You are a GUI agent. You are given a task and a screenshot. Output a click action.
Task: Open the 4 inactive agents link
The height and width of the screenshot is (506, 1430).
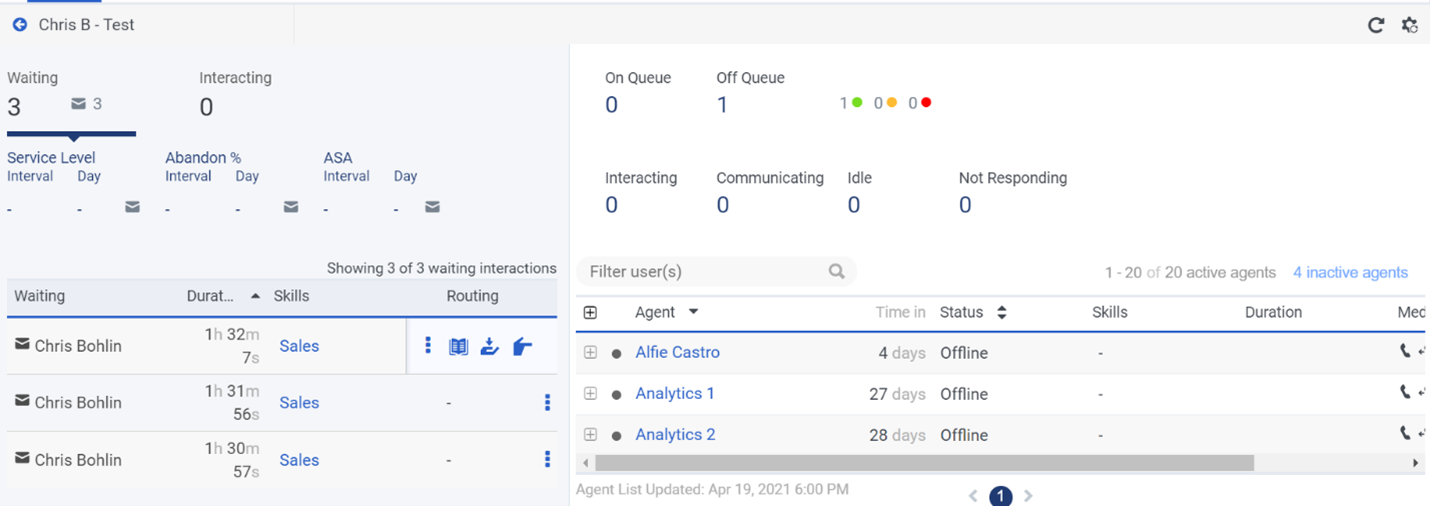click(1350, 272)
